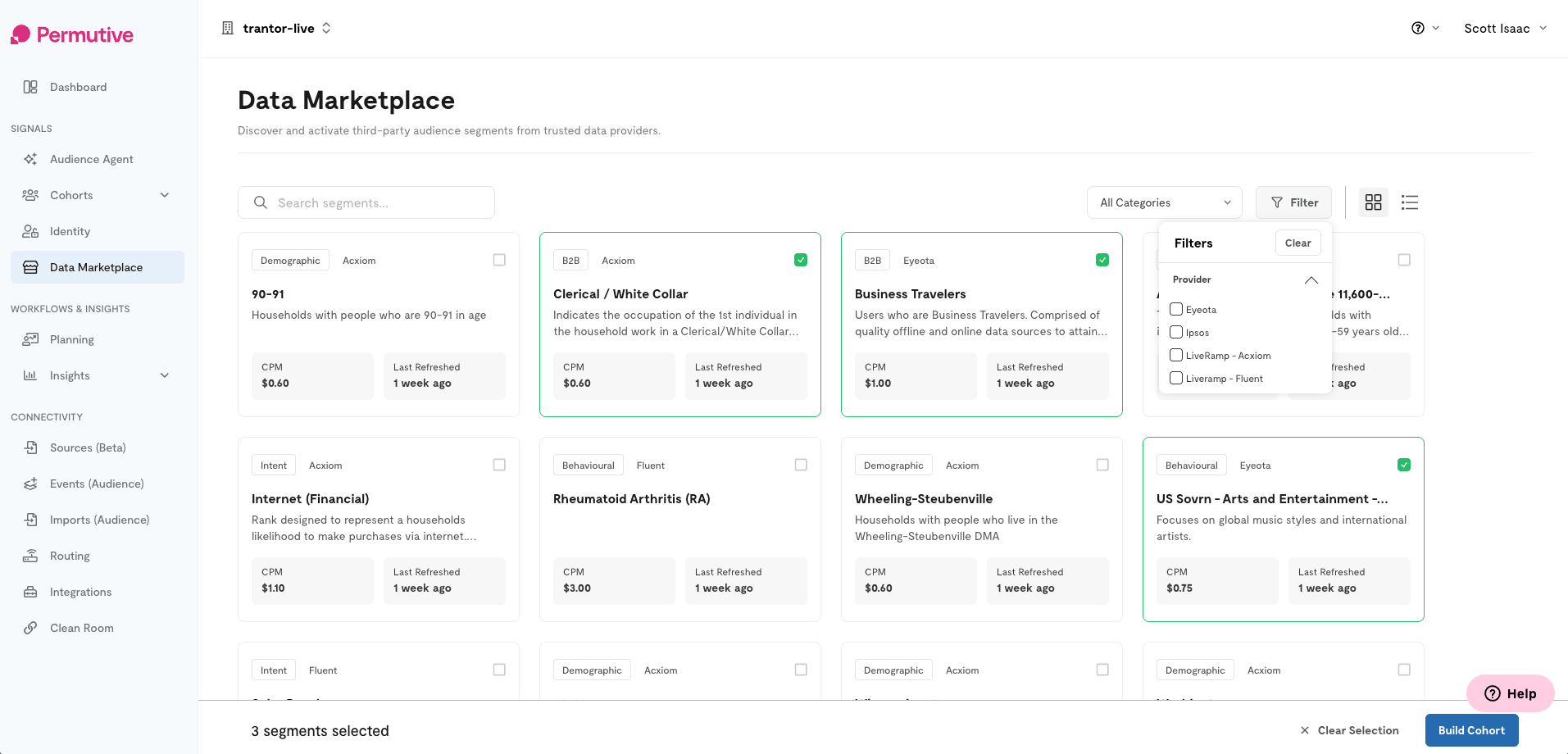The height and width of the screenshot is (754, 1568).
Task: Expand the Cohorts submenu chevron
Action: click(x=165, y=195)
